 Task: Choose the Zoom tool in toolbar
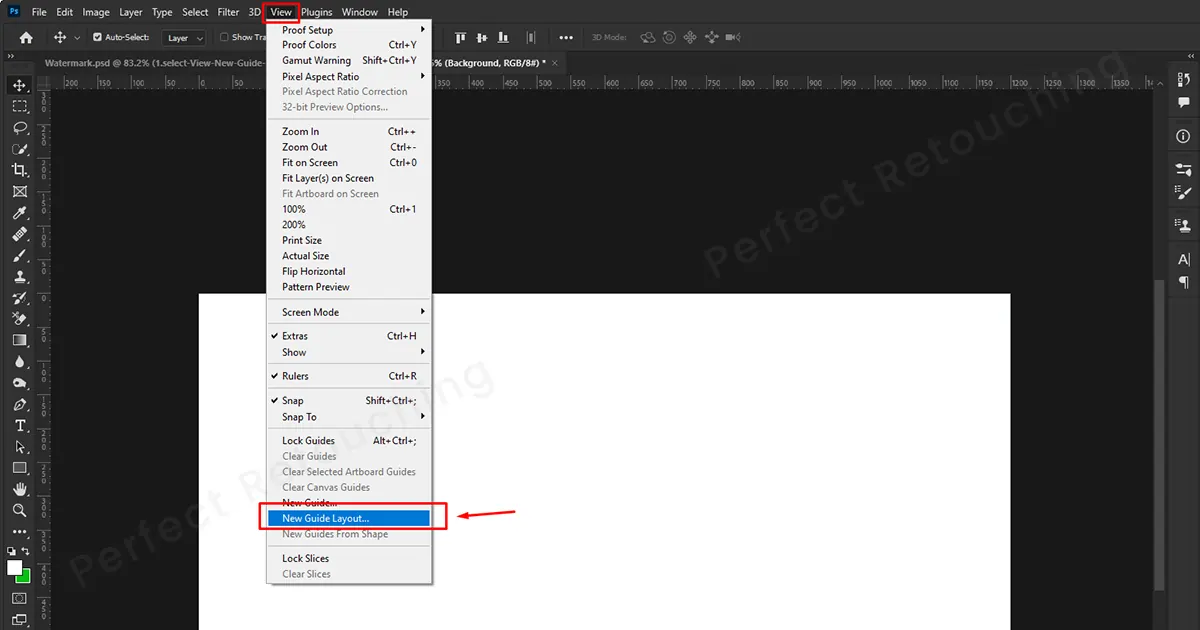19,510
